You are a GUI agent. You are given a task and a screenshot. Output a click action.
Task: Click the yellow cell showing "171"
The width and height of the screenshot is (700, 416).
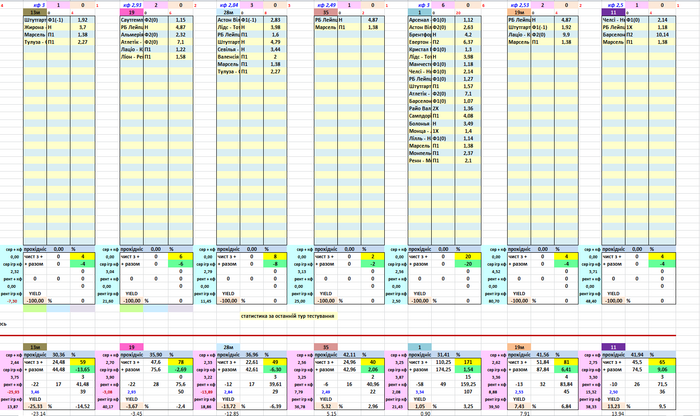(x=468, y=362)
